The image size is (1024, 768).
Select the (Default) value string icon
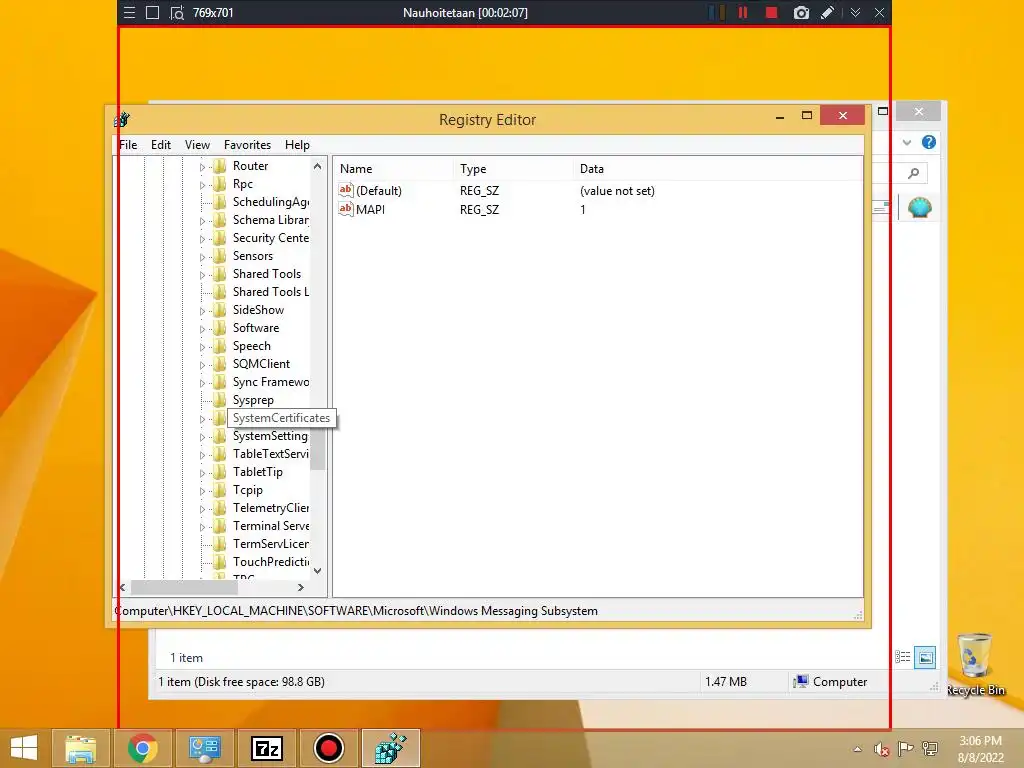(345, 190)
